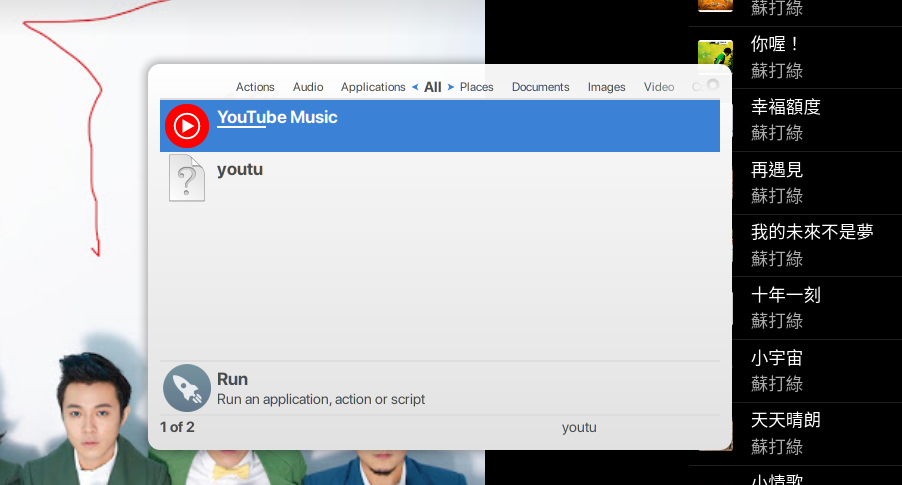Viewport: 902px width, 485px height.
Task: Open artist 蘇打綠 under 小宇宙
Action: point(777,384)
